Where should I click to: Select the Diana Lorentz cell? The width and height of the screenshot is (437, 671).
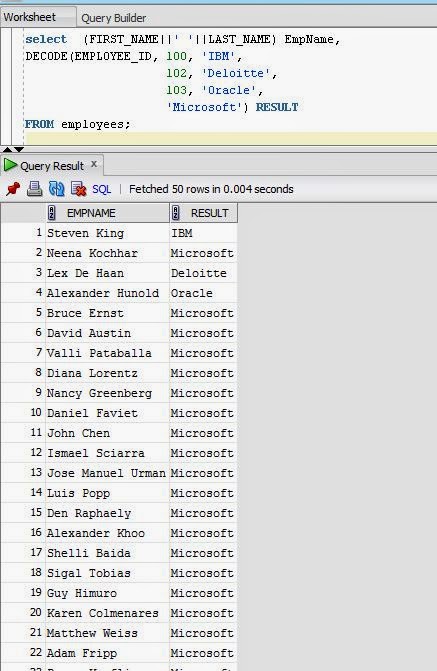tap(107, 373)
